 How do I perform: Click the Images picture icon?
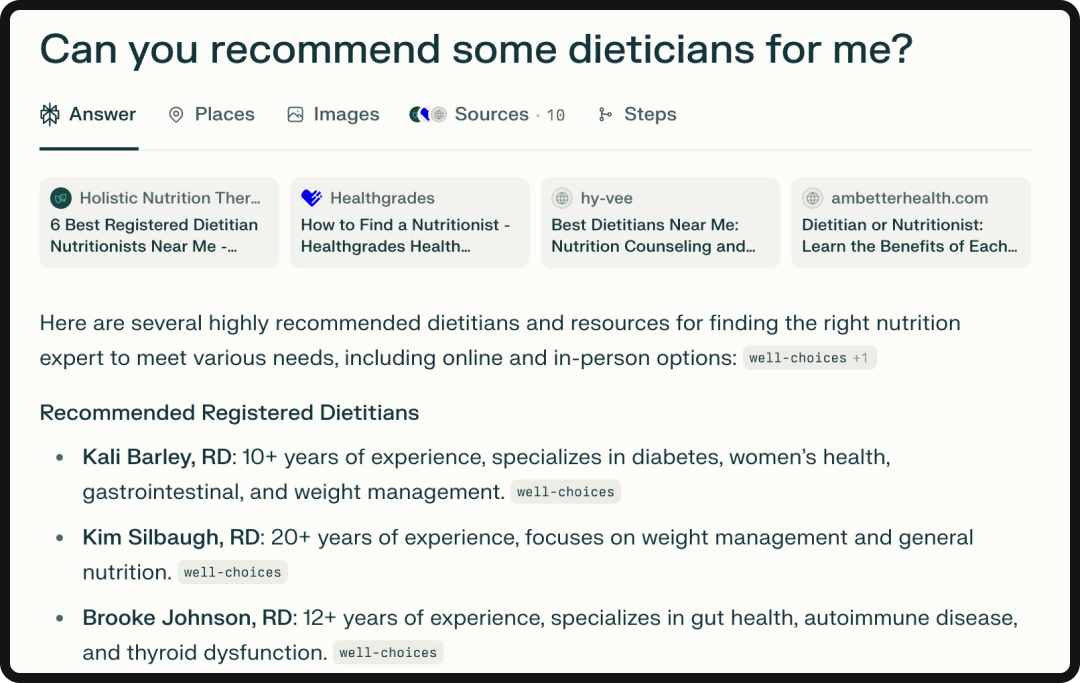tap(294, 114)
